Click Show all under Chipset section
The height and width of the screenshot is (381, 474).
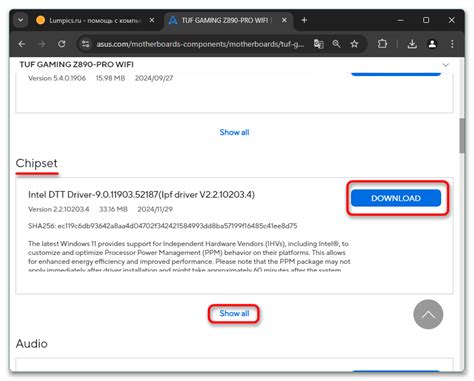point(234,313)
